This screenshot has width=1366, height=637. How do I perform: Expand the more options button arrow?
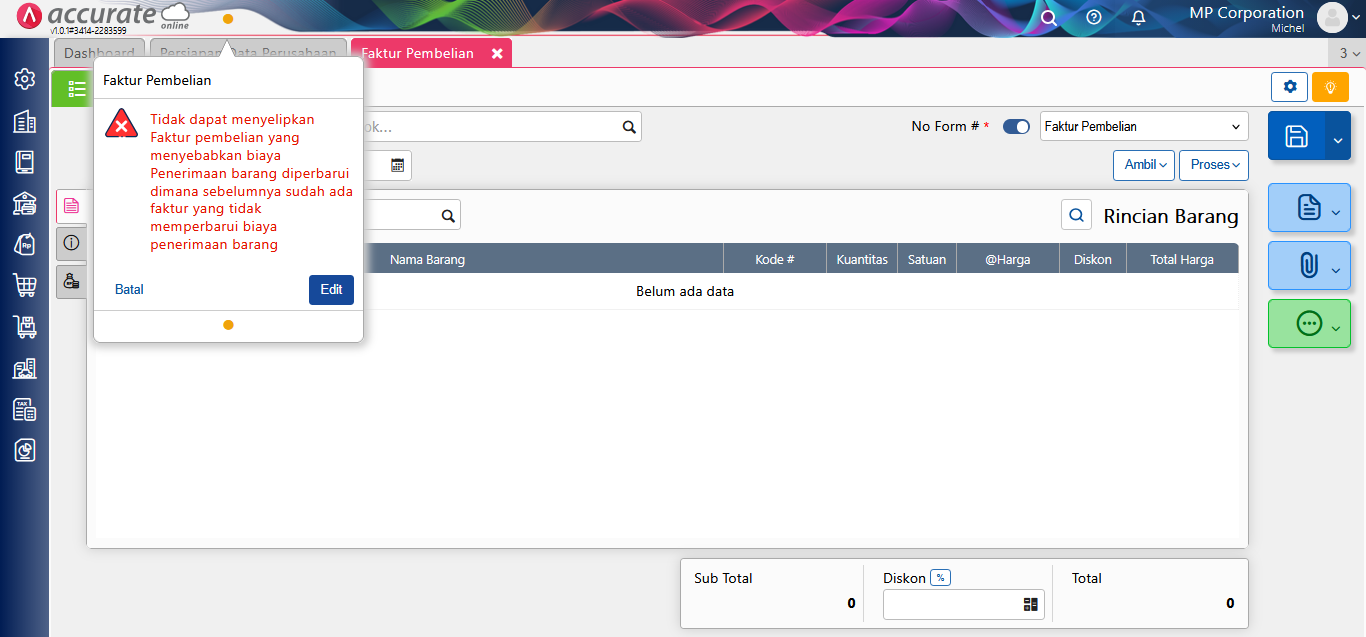coord(1337,329)
